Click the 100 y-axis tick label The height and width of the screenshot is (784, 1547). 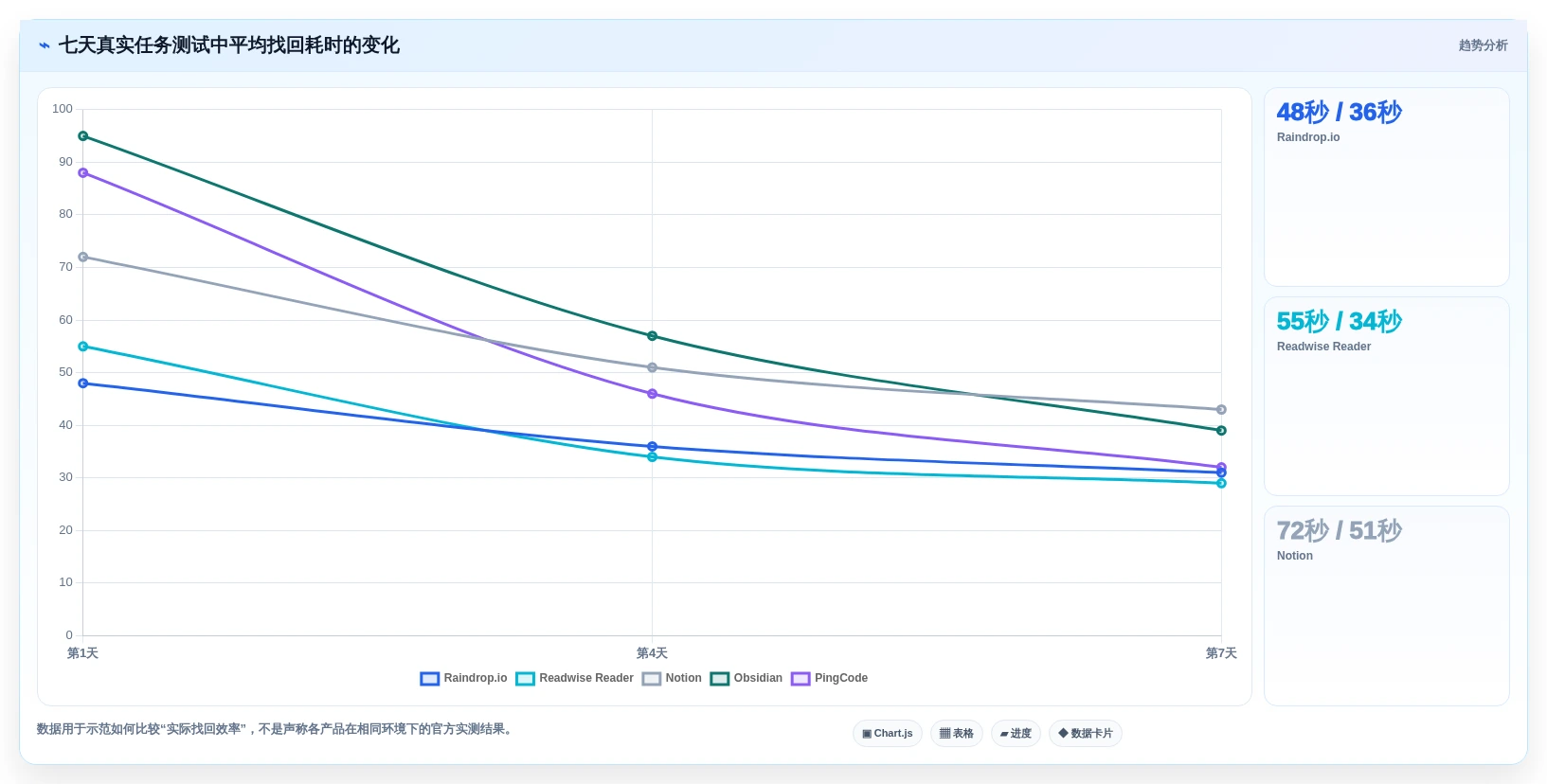(x=63, y=109)
